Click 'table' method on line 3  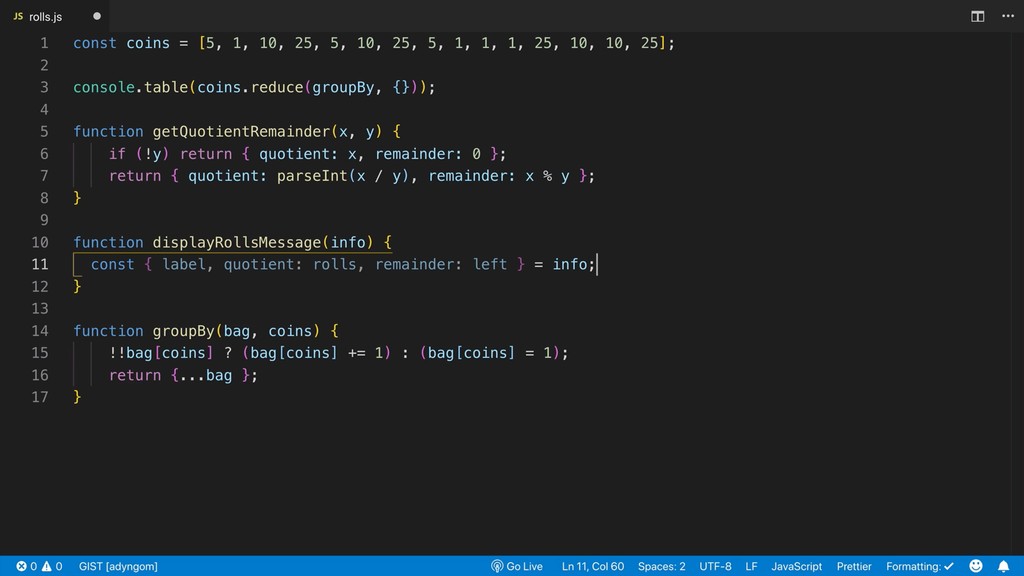click(x=166, y=87)
